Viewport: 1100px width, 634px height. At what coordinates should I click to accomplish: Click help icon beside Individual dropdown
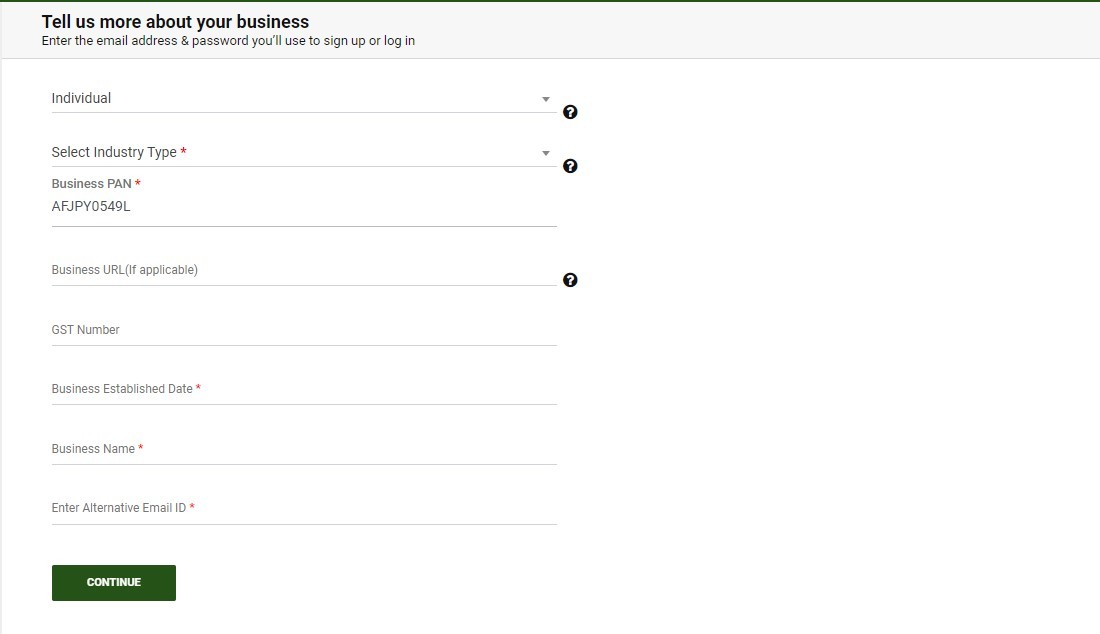570,112
